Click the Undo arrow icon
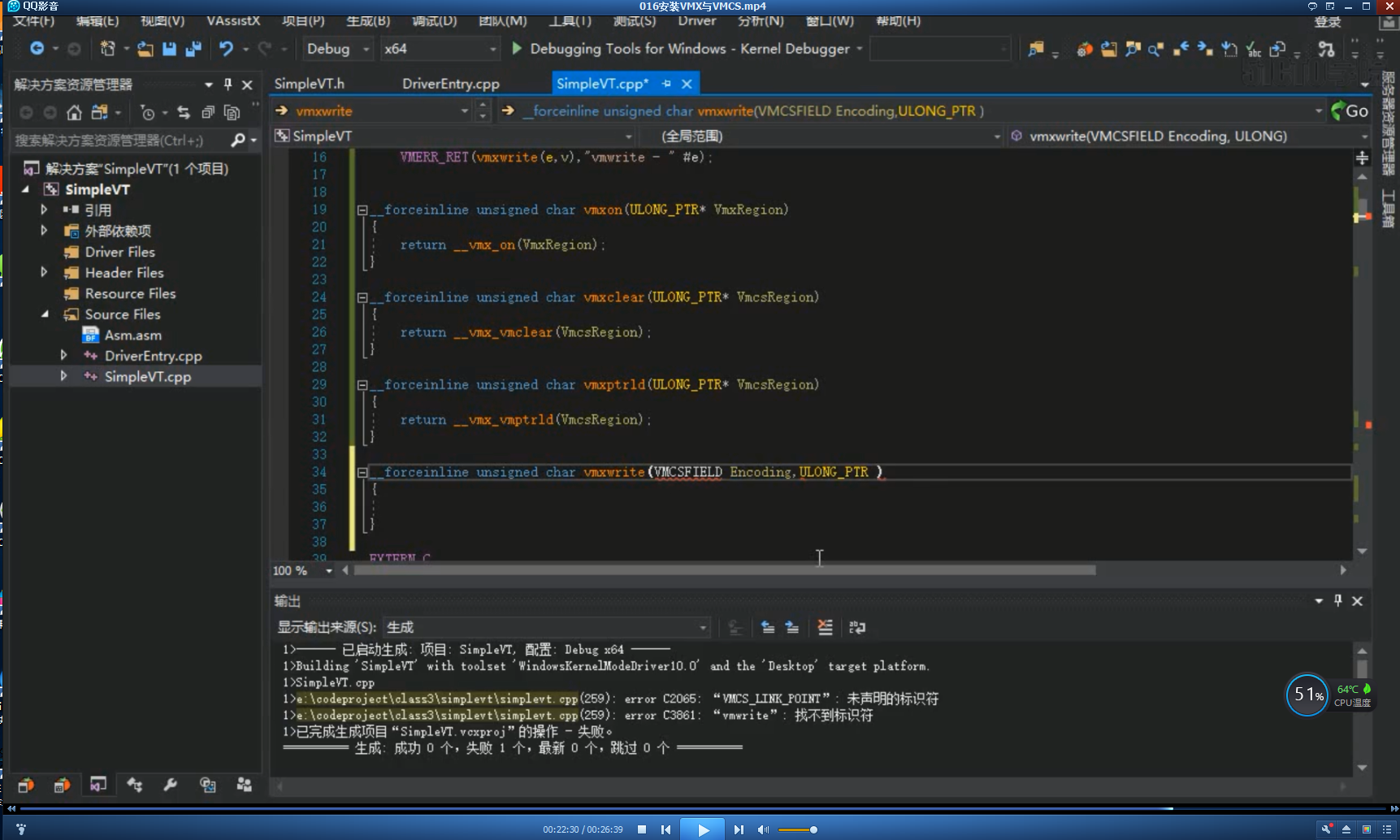Viewport: 1400px width, 840px height. click(226, 49)
